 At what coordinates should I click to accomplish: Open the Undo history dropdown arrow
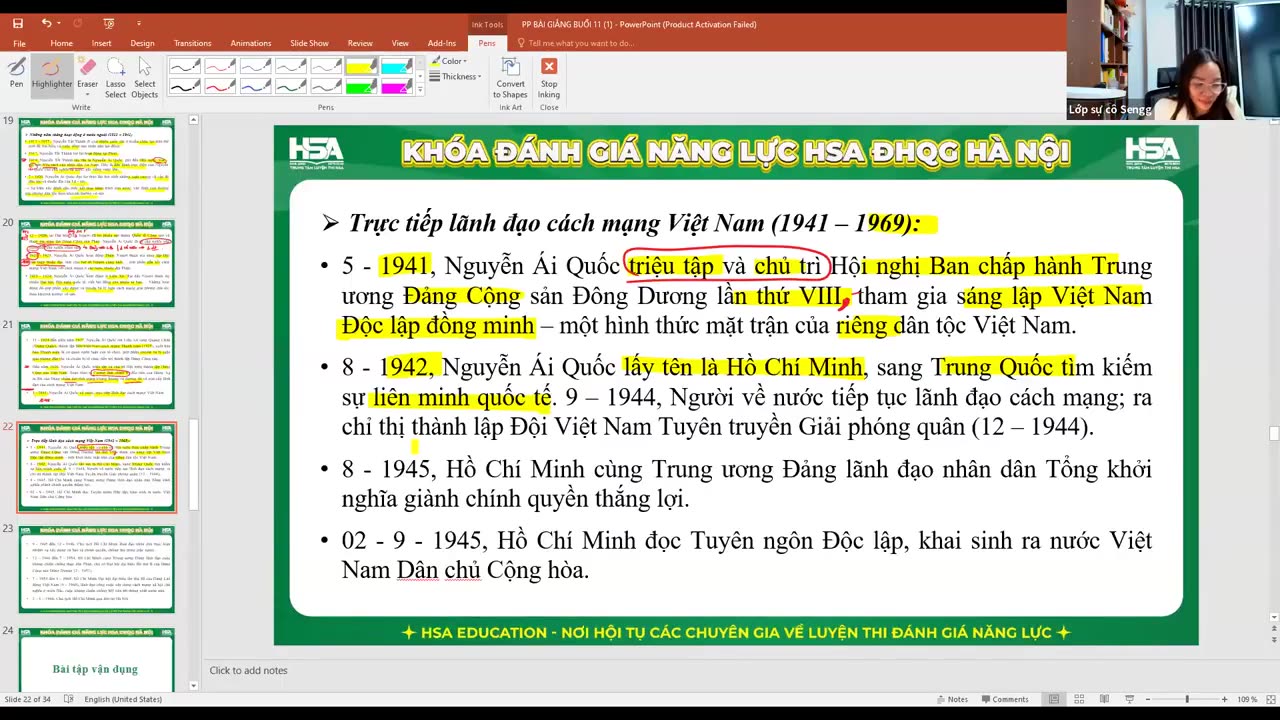[x=60, y=23]
